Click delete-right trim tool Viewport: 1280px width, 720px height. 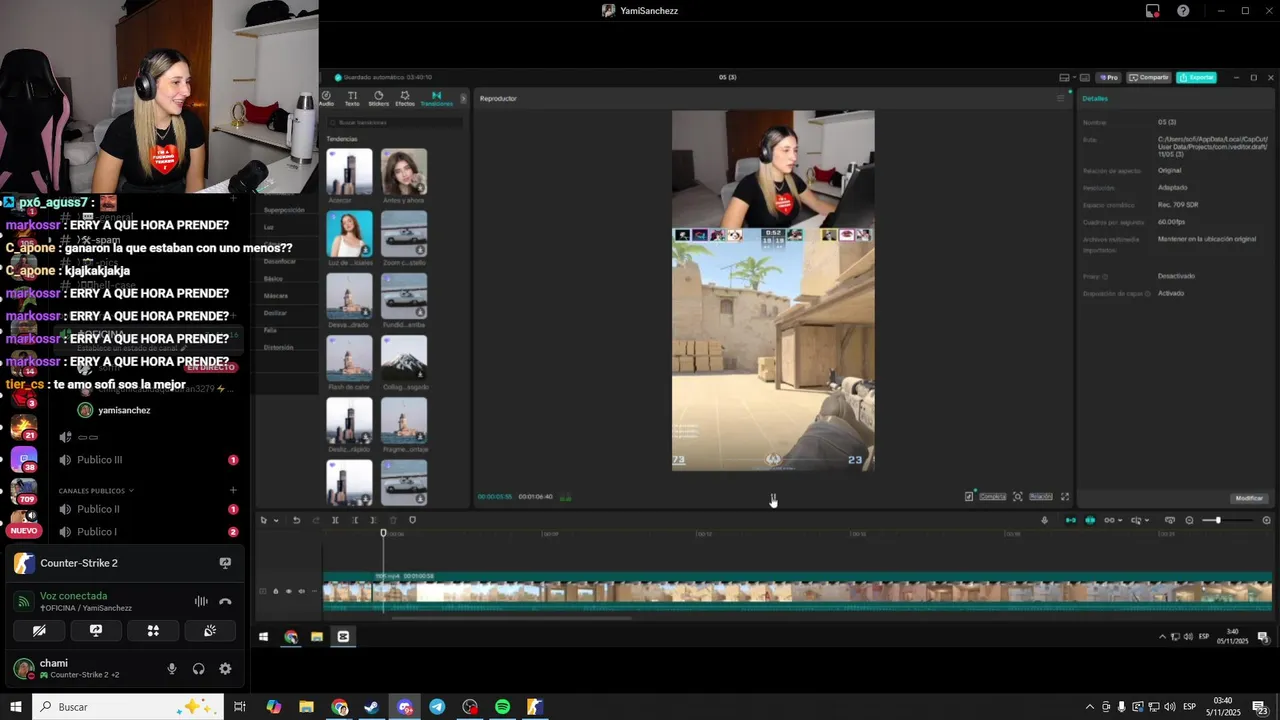(x=374, y=520)
